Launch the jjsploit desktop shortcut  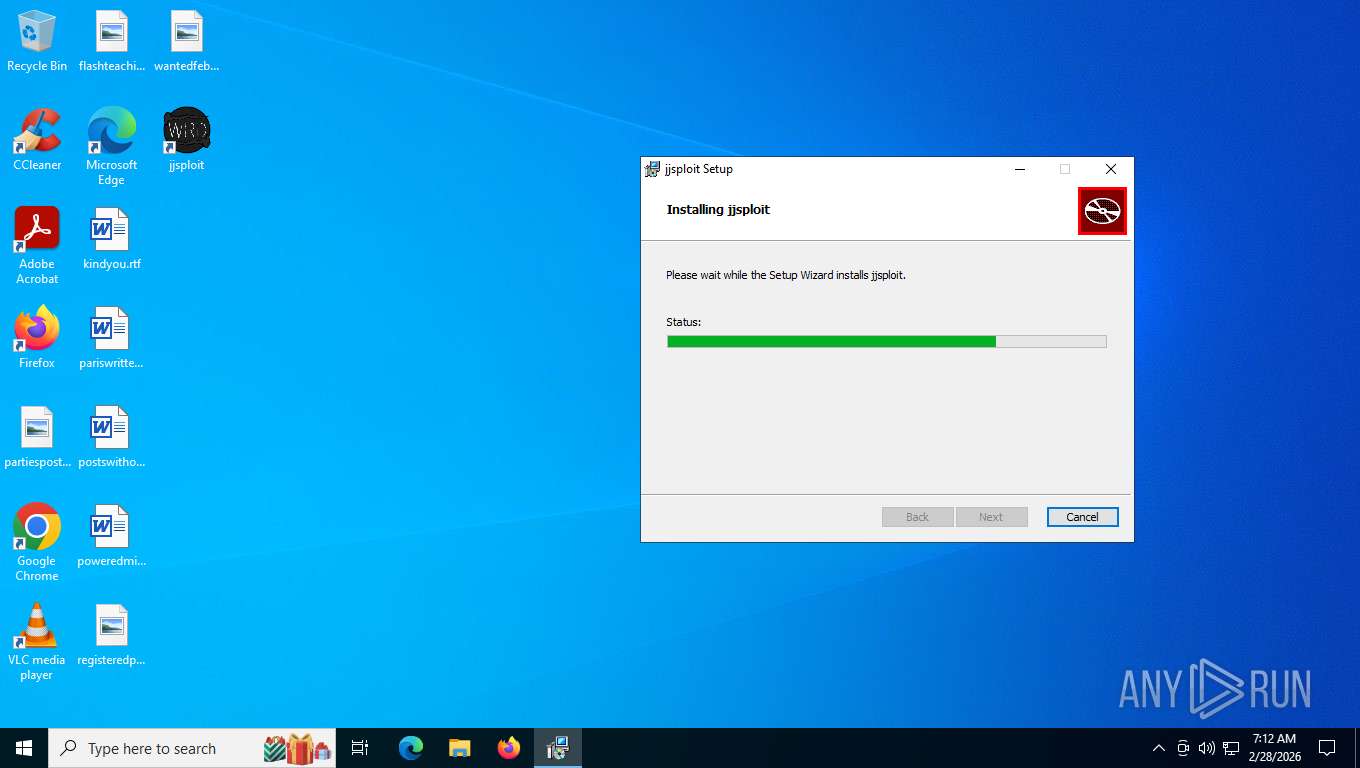click(x=186, y=140)
